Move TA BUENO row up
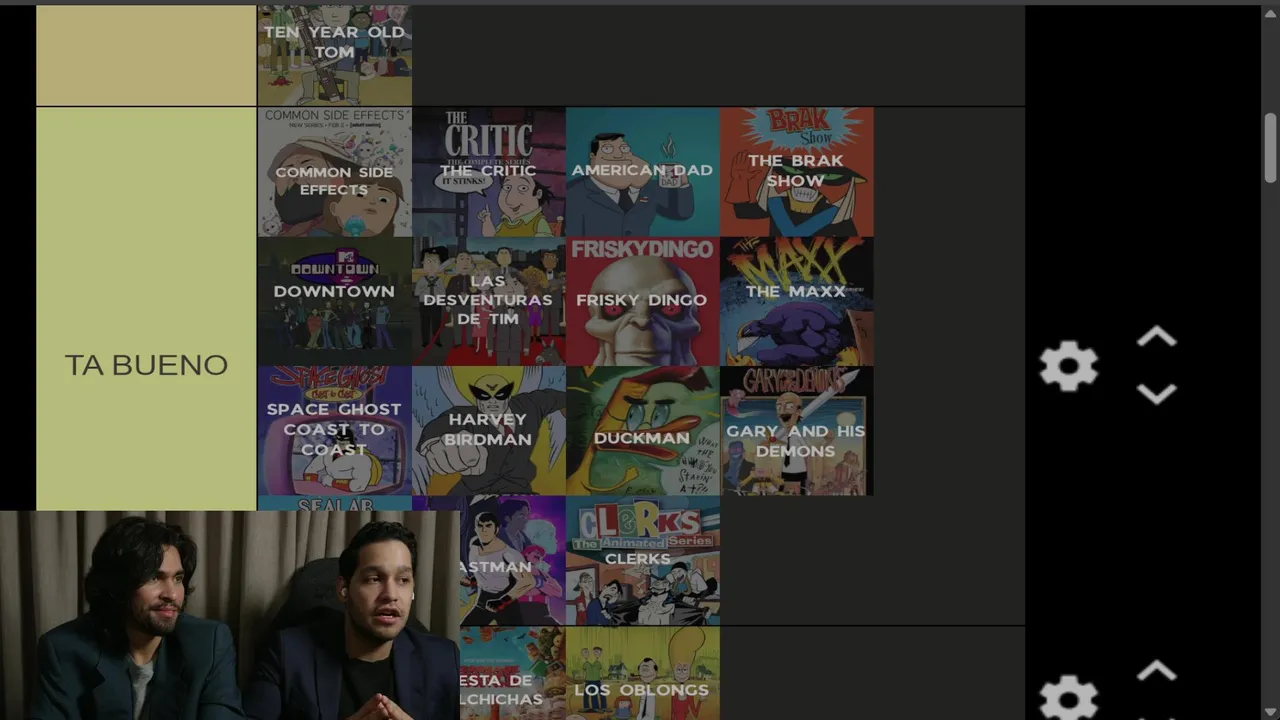The image size is (1280, 720). (x=1156, y=338)
